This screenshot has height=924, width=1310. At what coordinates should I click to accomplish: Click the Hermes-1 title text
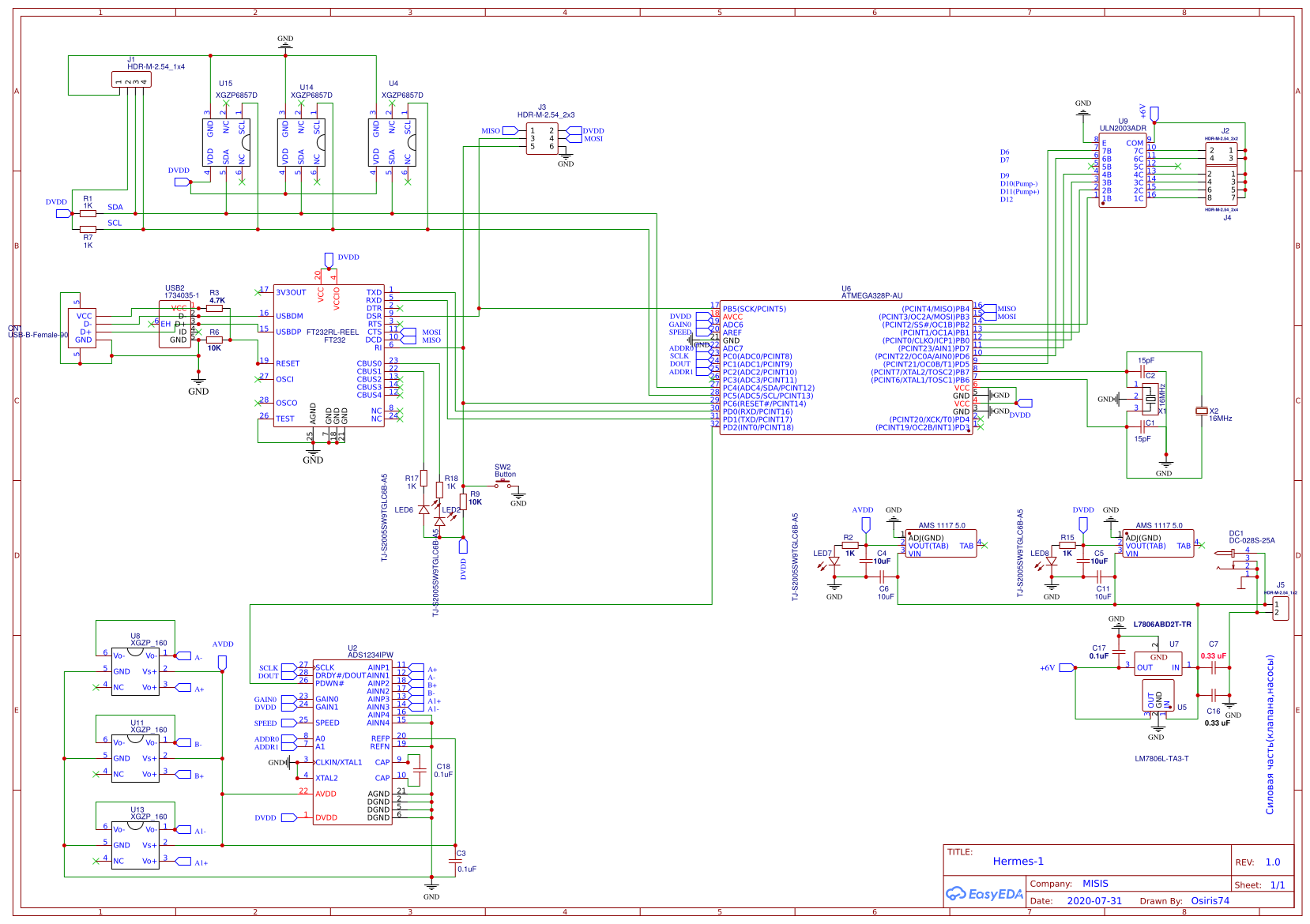(1018, 861)
